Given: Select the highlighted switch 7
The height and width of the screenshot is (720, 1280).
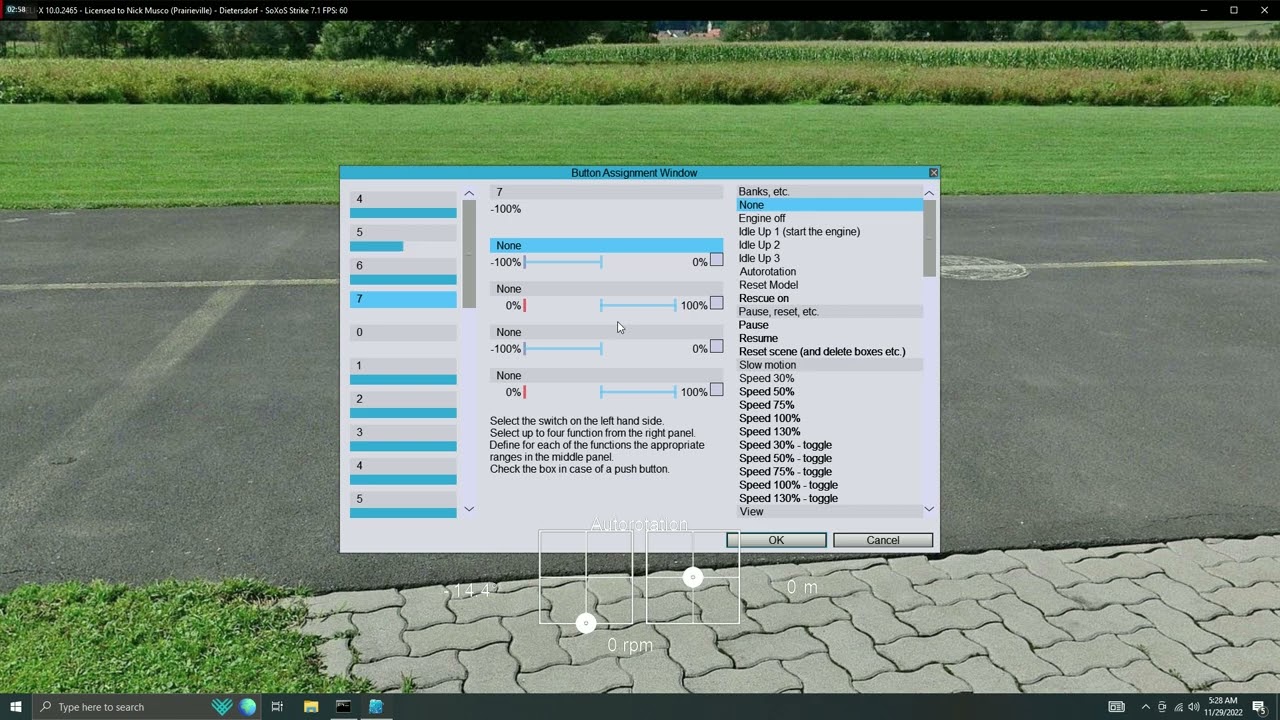Looking at the screenshot, I should (x=403, y=299).
